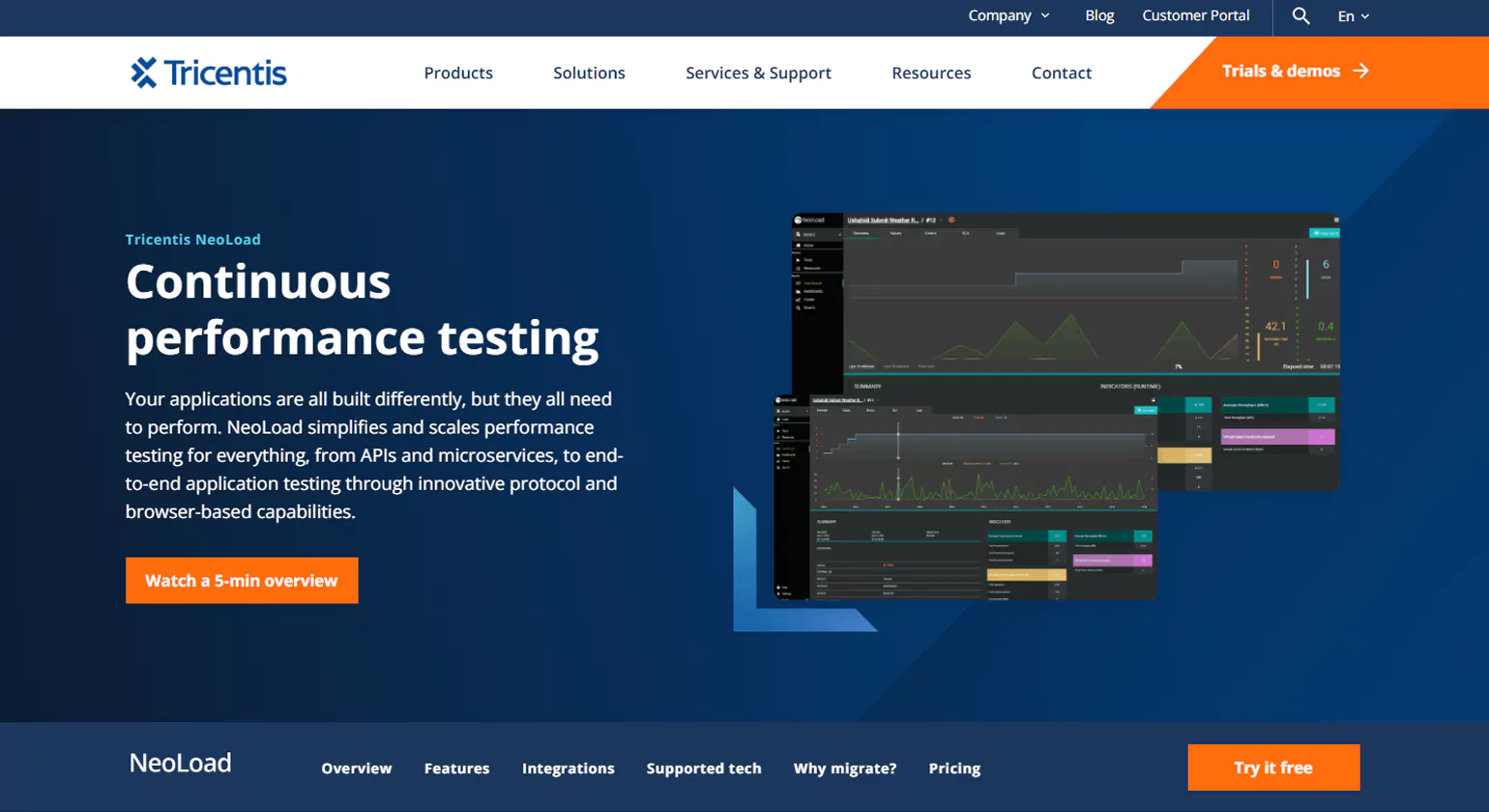
Task: Expand the Company dropdown menu
Action: tap(1008, 15)
